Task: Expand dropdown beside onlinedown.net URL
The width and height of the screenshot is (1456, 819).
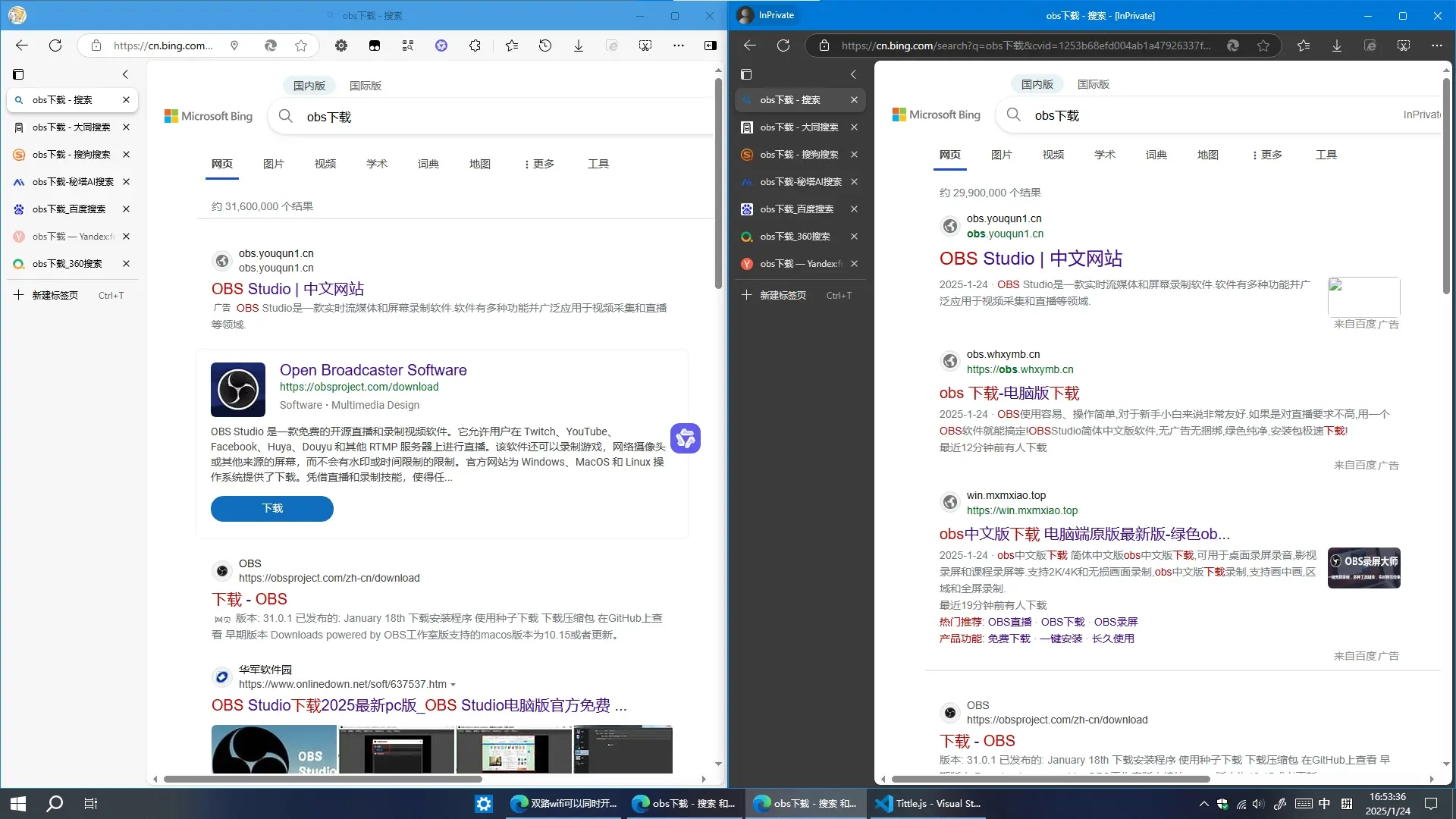Action: pyautogui.click(x=453, y=685)
